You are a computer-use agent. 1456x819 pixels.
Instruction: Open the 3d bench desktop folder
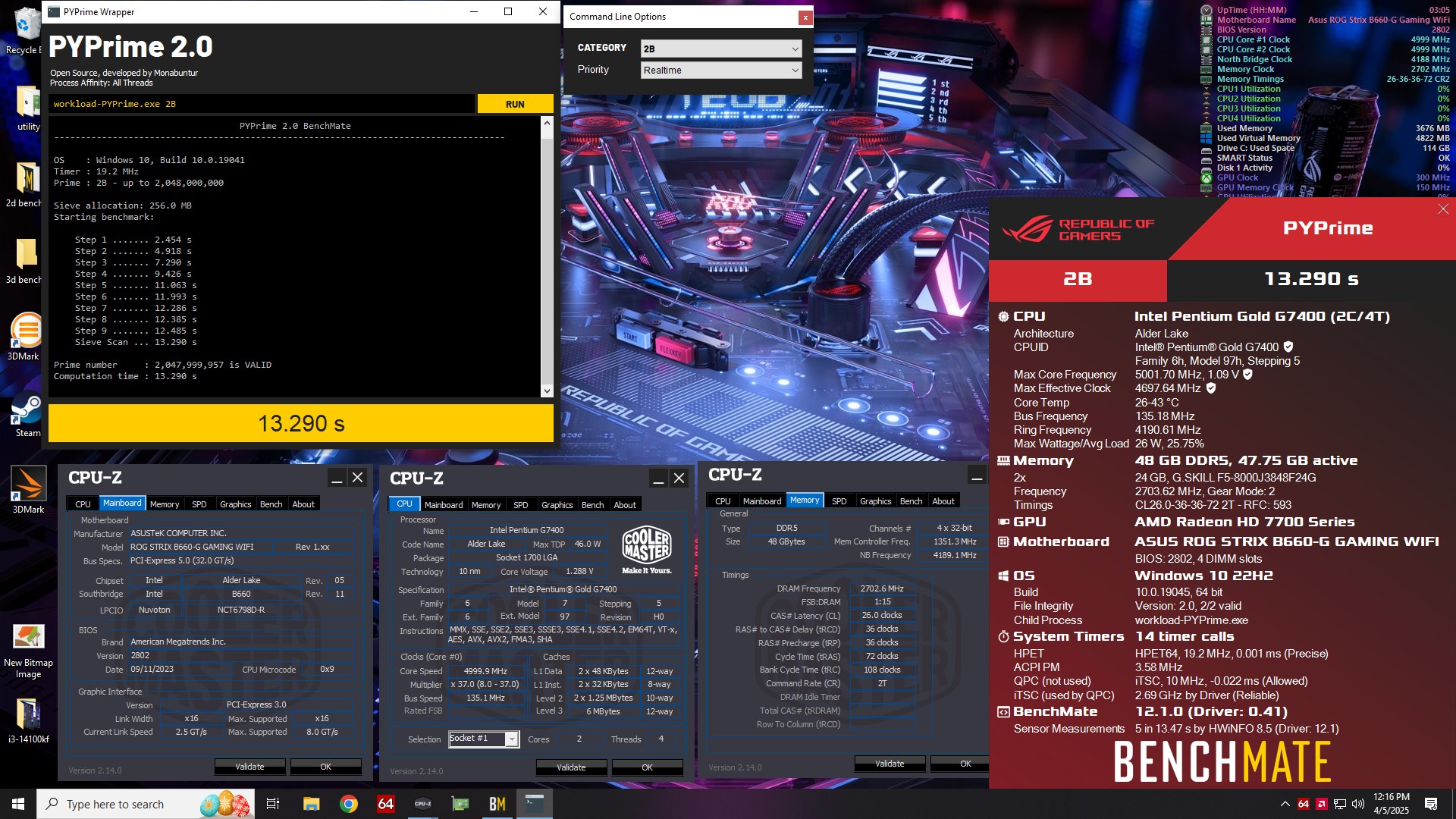tap(27, 260)
